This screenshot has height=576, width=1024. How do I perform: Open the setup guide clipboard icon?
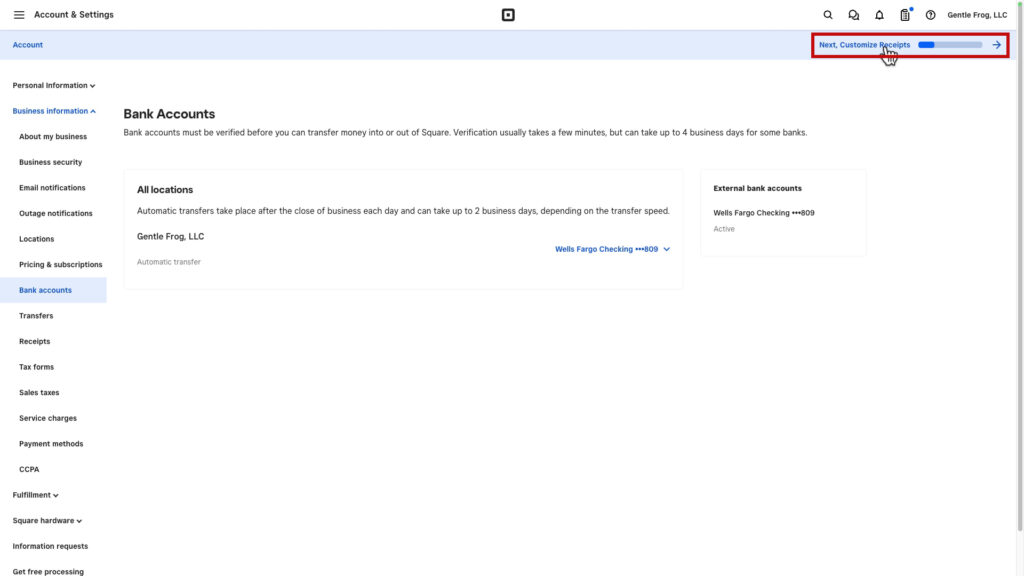click(x=905, y=15)
